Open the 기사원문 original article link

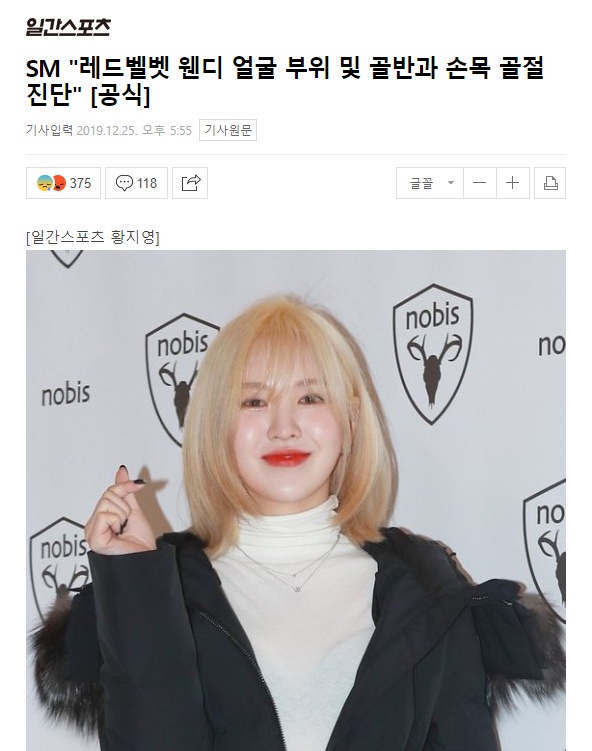click(x=228, y=130)
